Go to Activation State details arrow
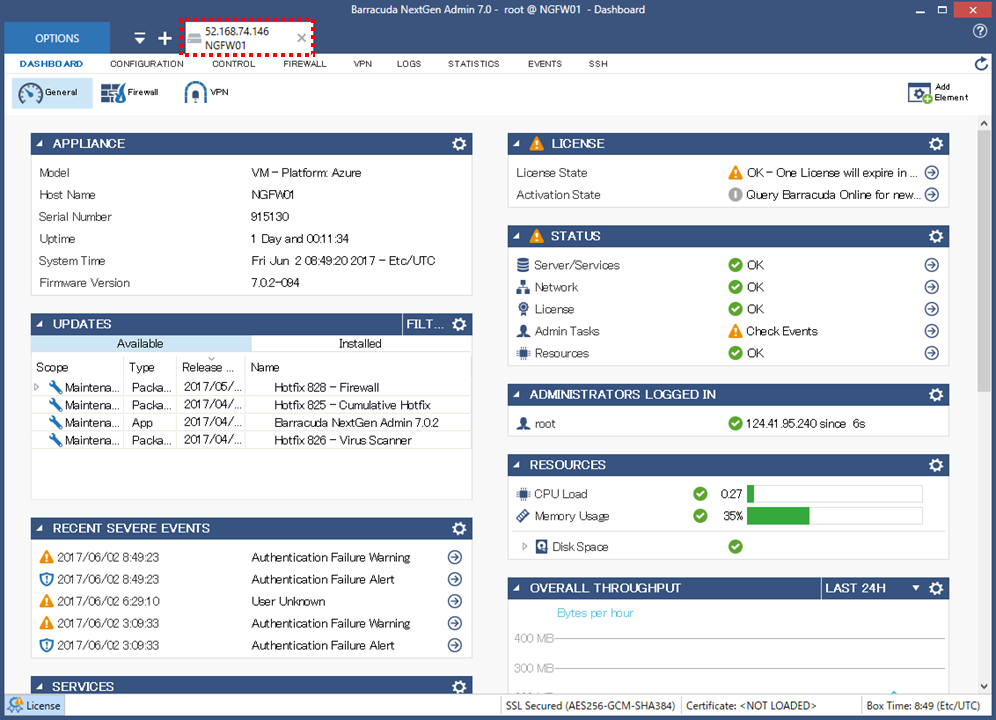 tap(932, 194)
